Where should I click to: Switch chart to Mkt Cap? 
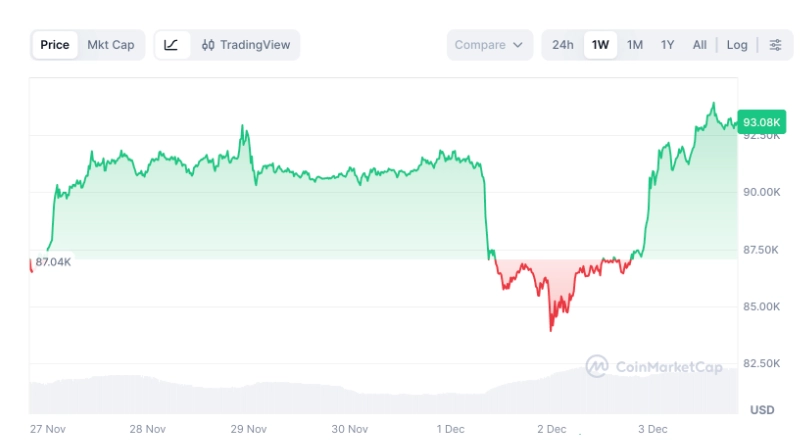[110, 45]
